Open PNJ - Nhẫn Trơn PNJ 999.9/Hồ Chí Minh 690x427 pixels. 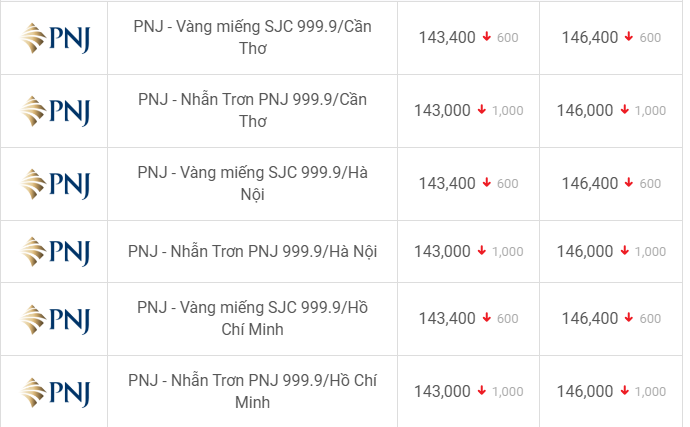click(253, 391)
